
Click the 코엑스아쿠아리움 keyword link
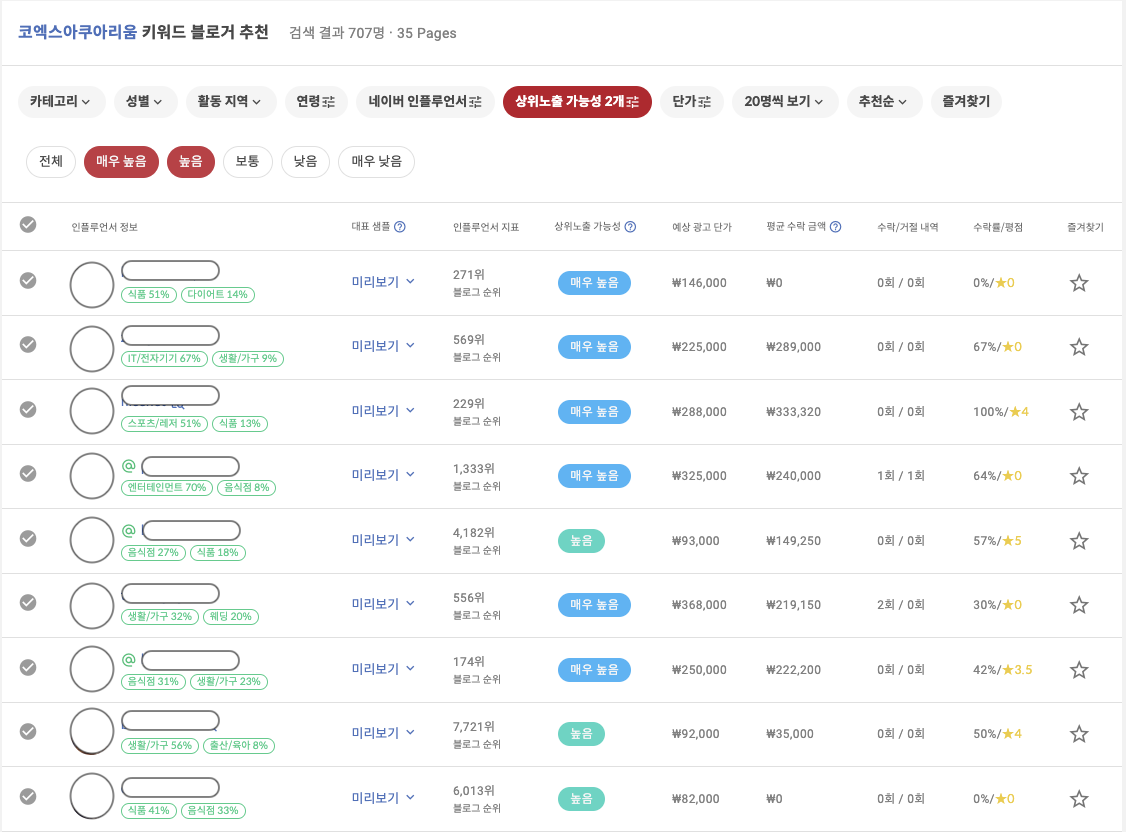coord(77,32)
